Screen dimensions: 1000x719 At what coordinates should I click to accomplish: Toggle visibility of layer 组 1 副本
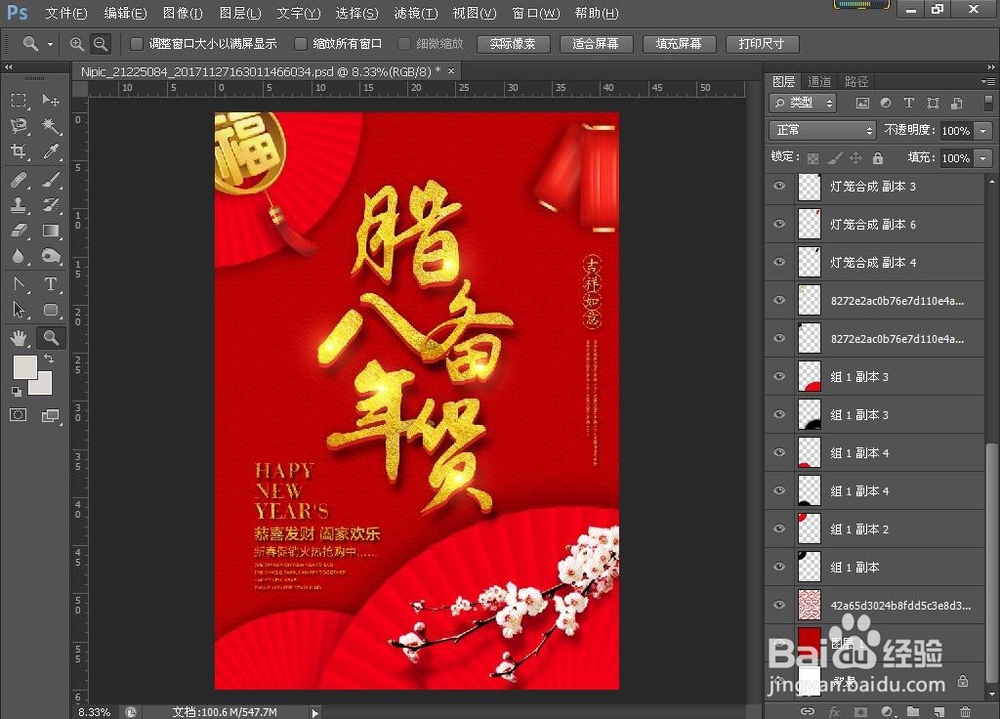point(779,567)
